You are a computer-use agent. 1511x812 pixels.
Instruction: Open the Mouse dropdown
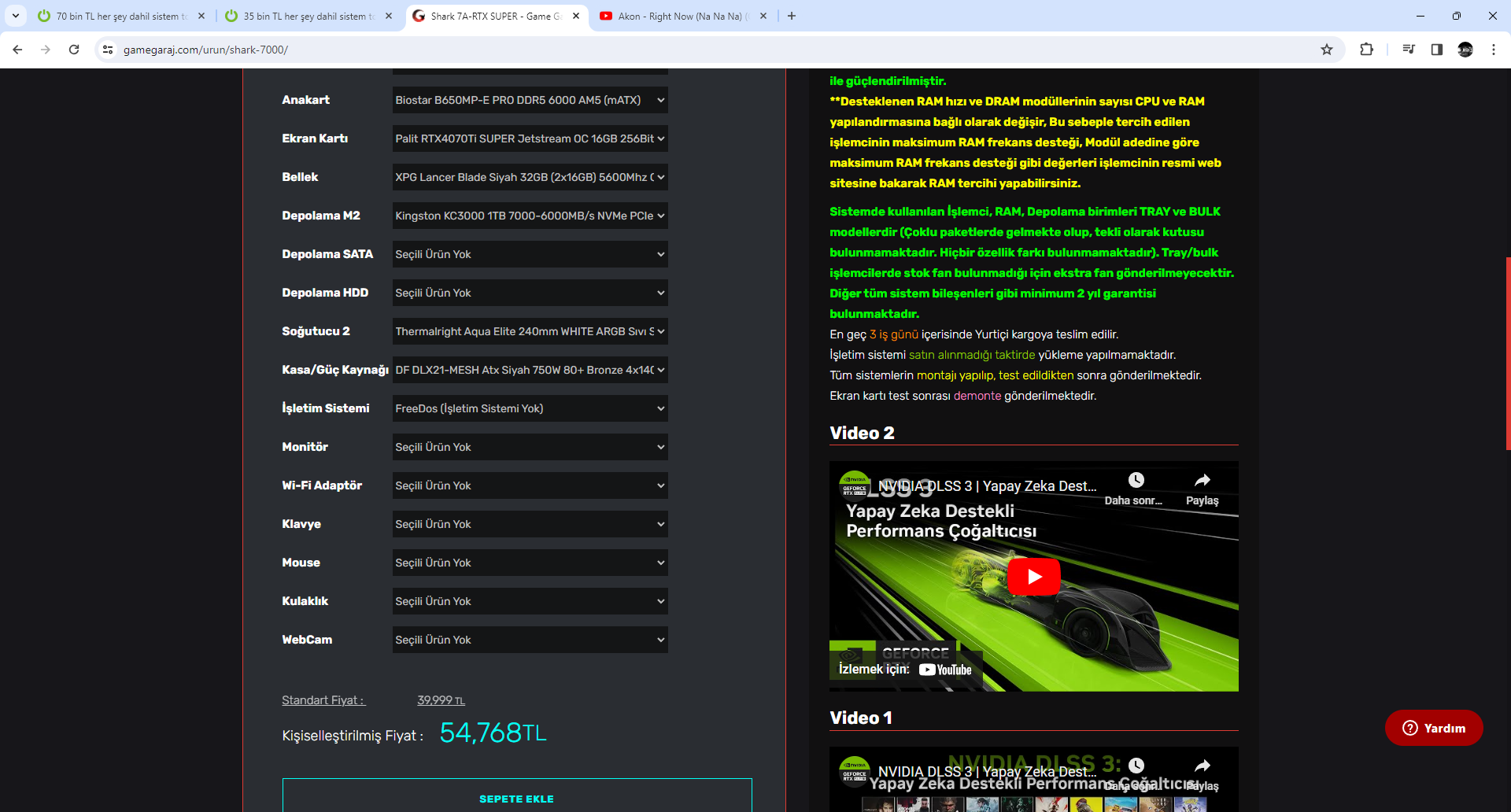point(530,563)
